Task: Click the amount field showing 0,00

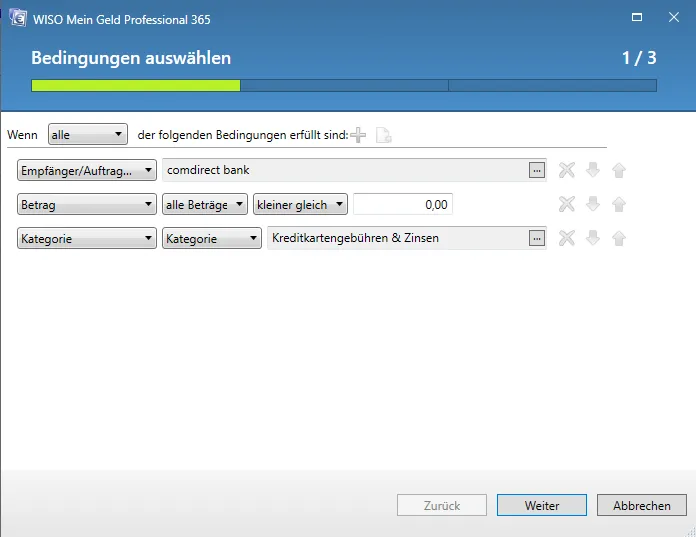Action: pos(403,205)
